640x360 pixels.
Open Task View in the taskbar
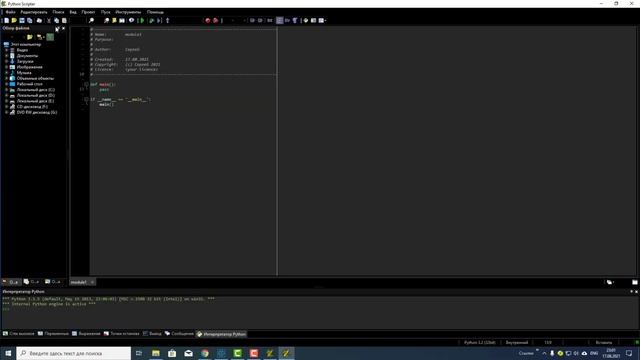[x=139, y=353]
